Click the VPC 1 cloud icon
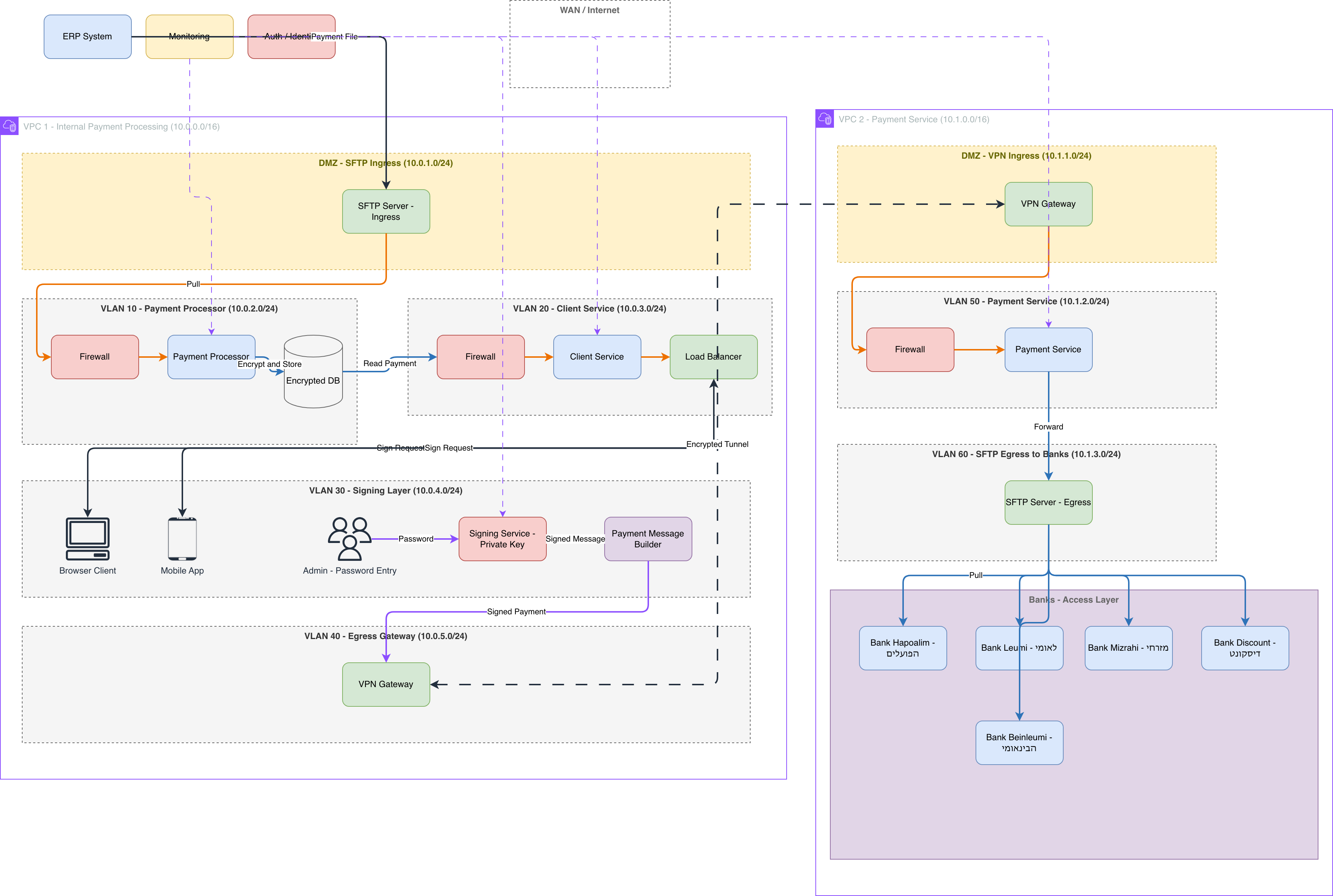The width and height of the screenshot is (1333, 896). [x=9, y=126]
